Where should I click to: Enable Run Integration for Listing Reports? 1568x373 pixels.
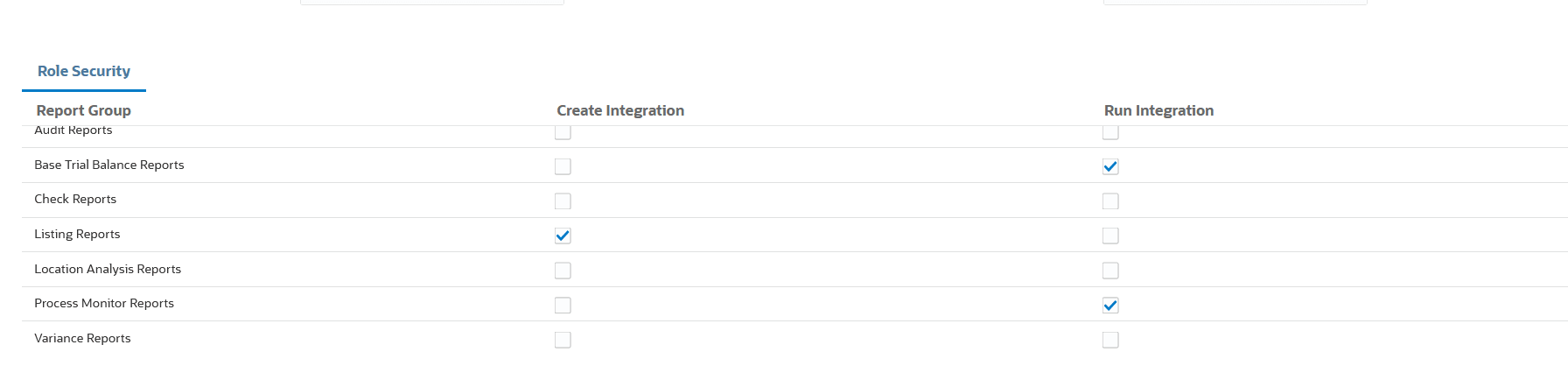click(1110, 236)
